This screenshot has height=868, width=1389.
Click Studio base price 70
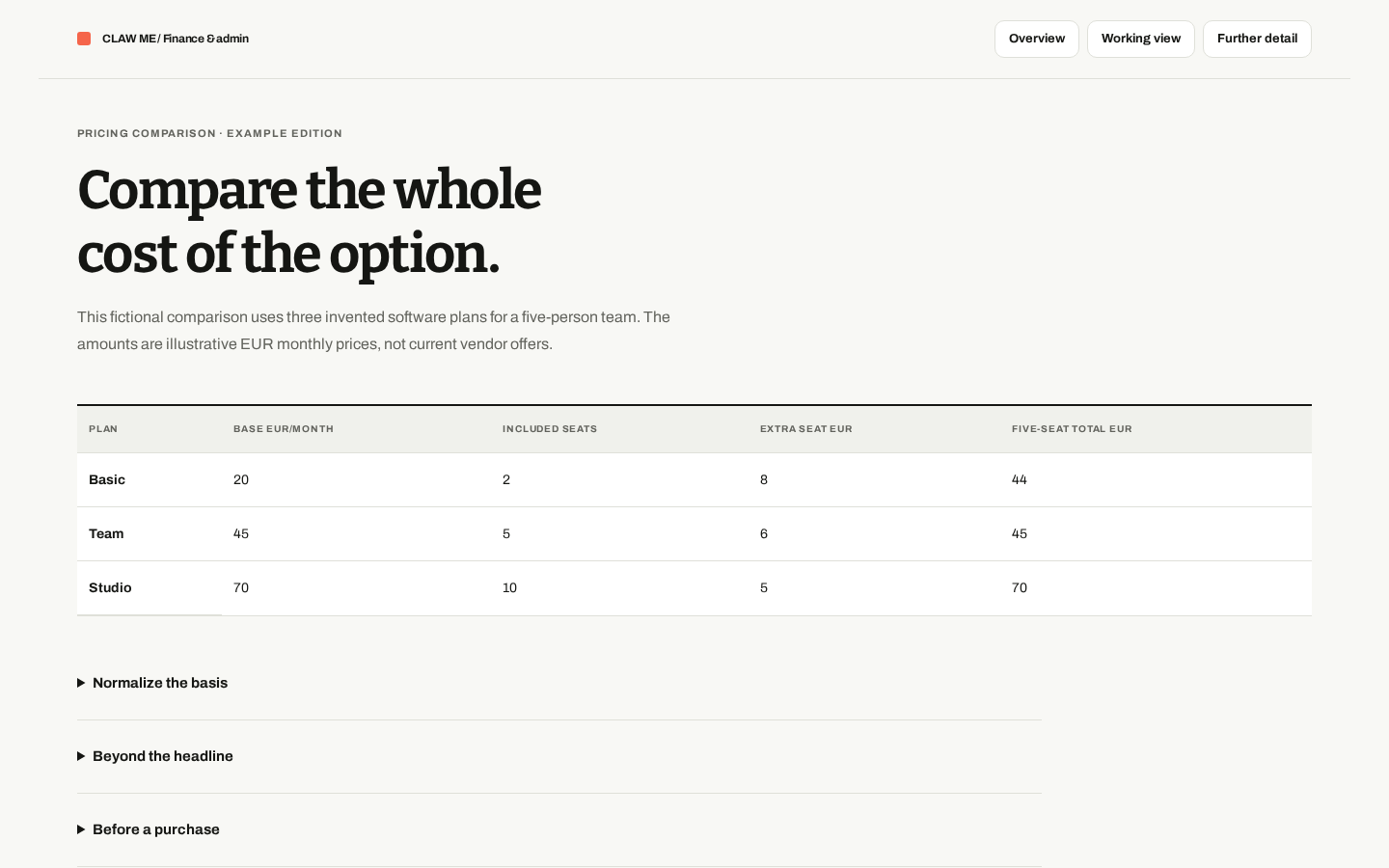point(241,587)
